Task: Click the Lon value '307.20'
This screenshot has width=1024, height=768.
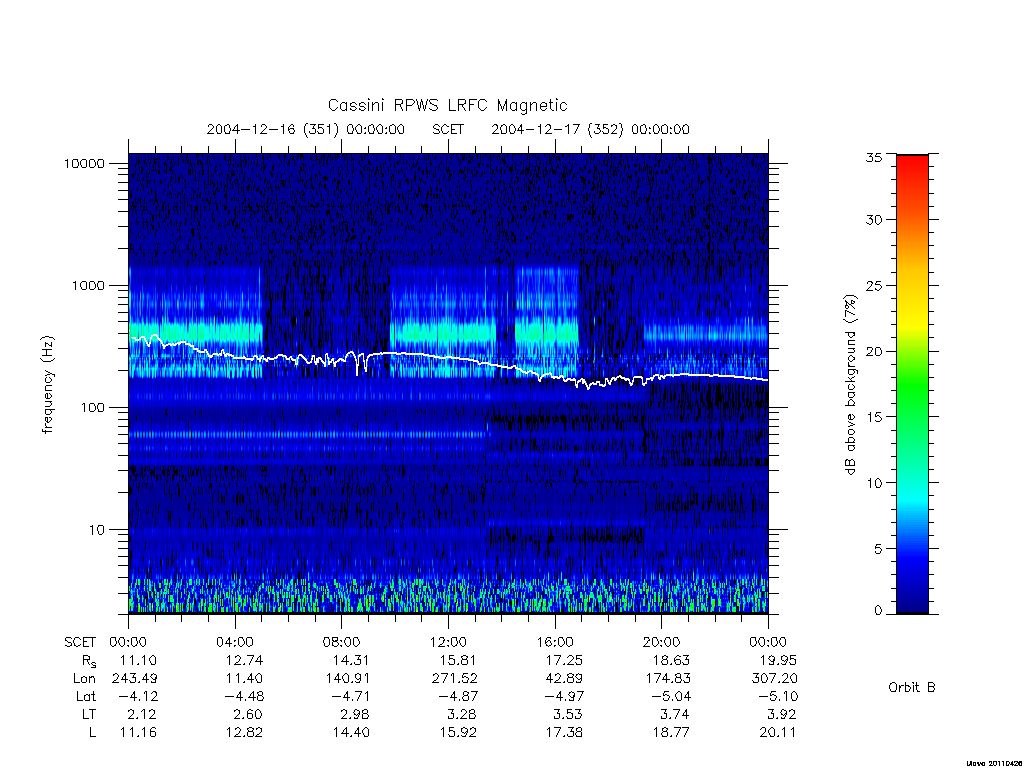Action: coord(775,679)
